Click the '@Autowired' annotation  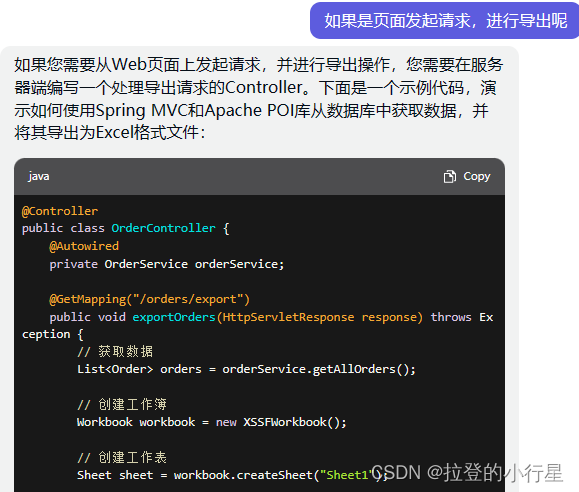[84, 246]
